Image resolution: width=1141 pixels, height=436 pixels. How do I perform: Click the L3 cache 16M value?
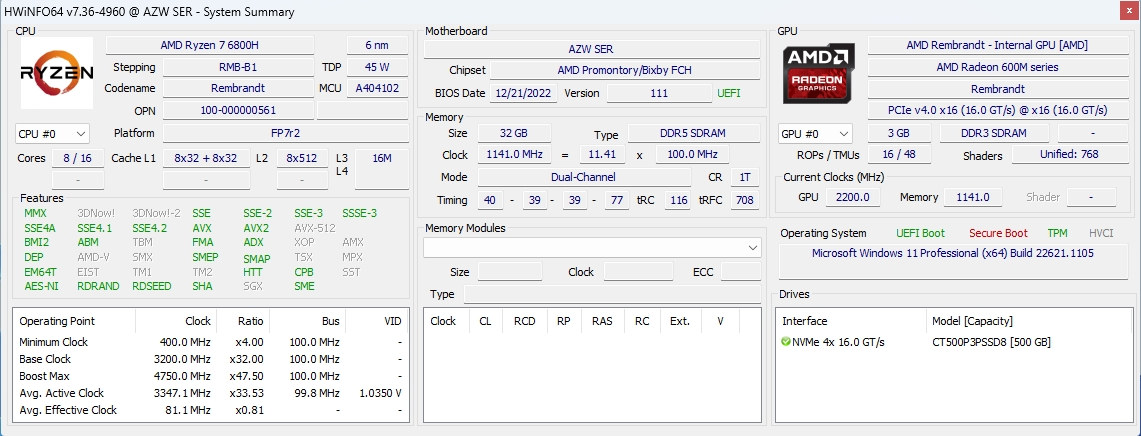[x=381, y=158]
